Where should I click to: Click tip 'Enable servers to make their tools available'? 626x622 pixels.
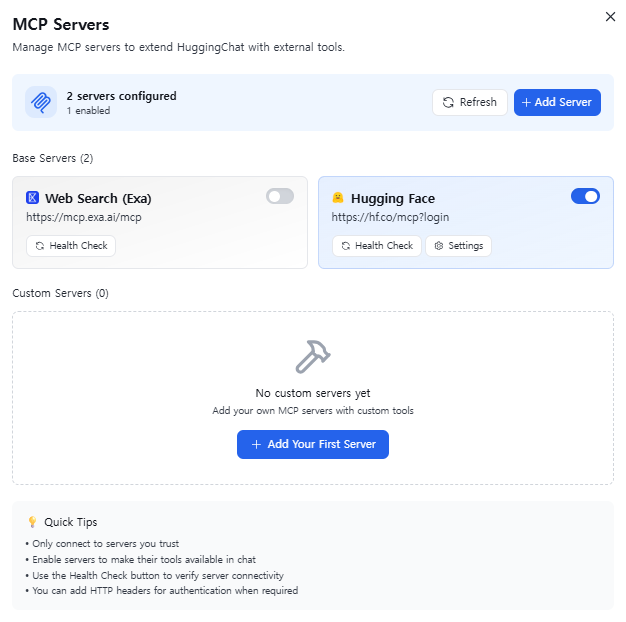coord(144,560)
